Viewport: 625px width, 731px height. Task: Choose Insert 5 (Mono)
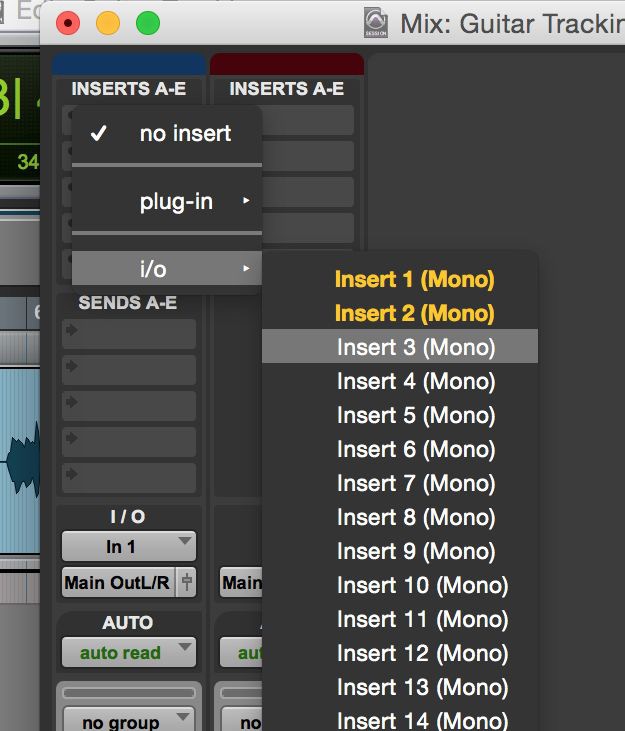click(x=400, y=415)
